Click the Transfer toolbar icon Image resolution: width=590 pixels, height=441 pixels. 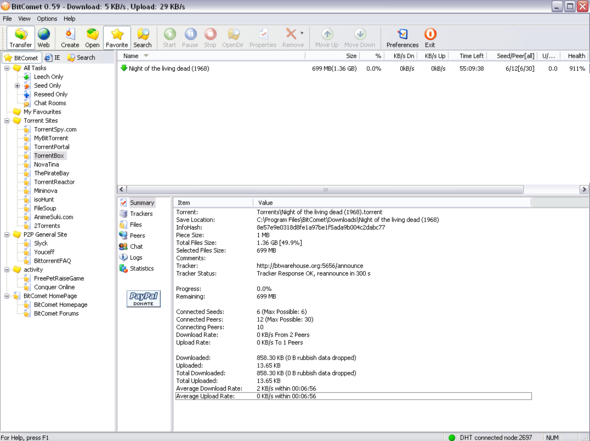[x=21, y=38]
